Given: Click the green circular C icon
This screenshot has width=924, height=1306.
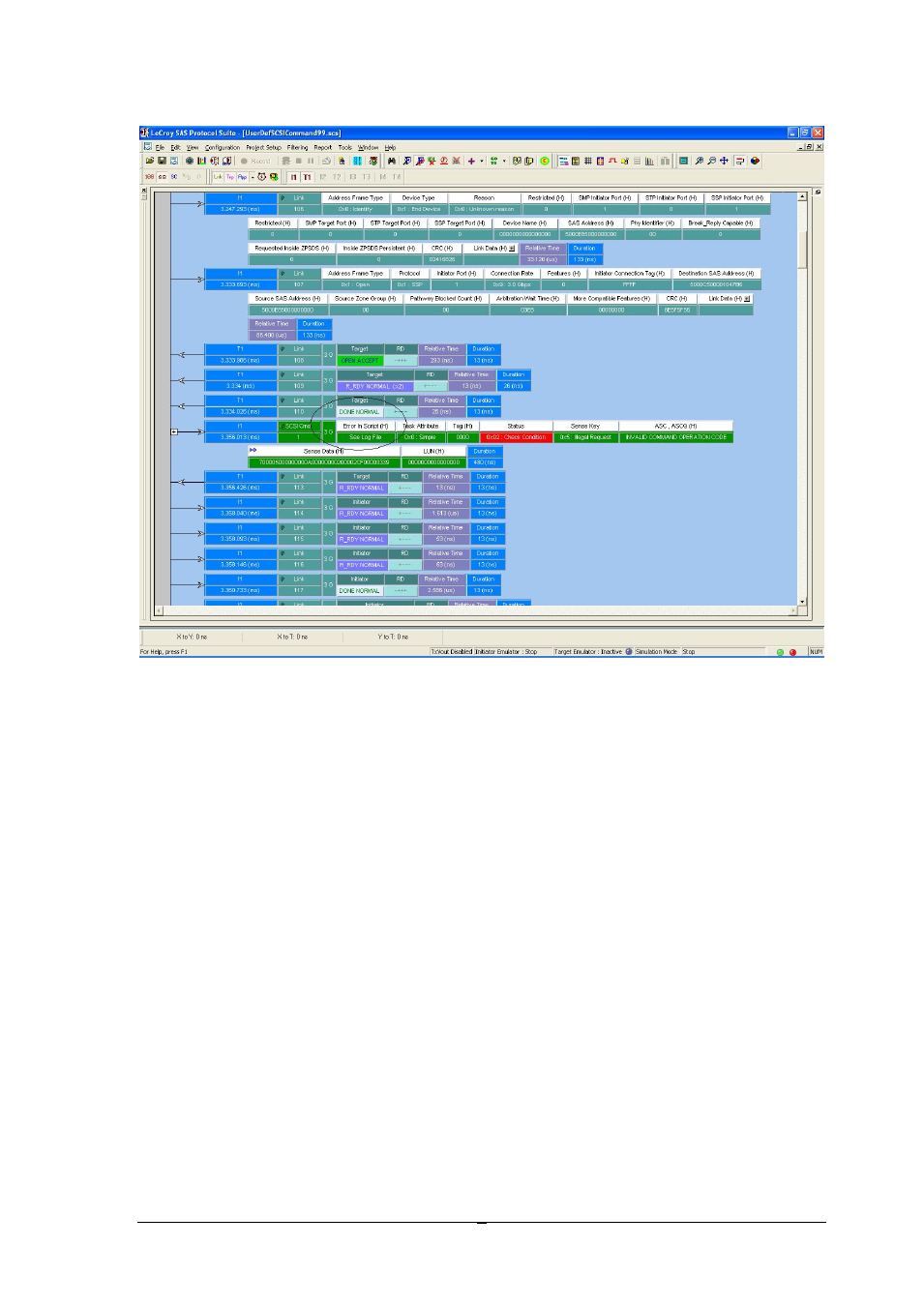Looking at the screenshot, I should point(545,161).
